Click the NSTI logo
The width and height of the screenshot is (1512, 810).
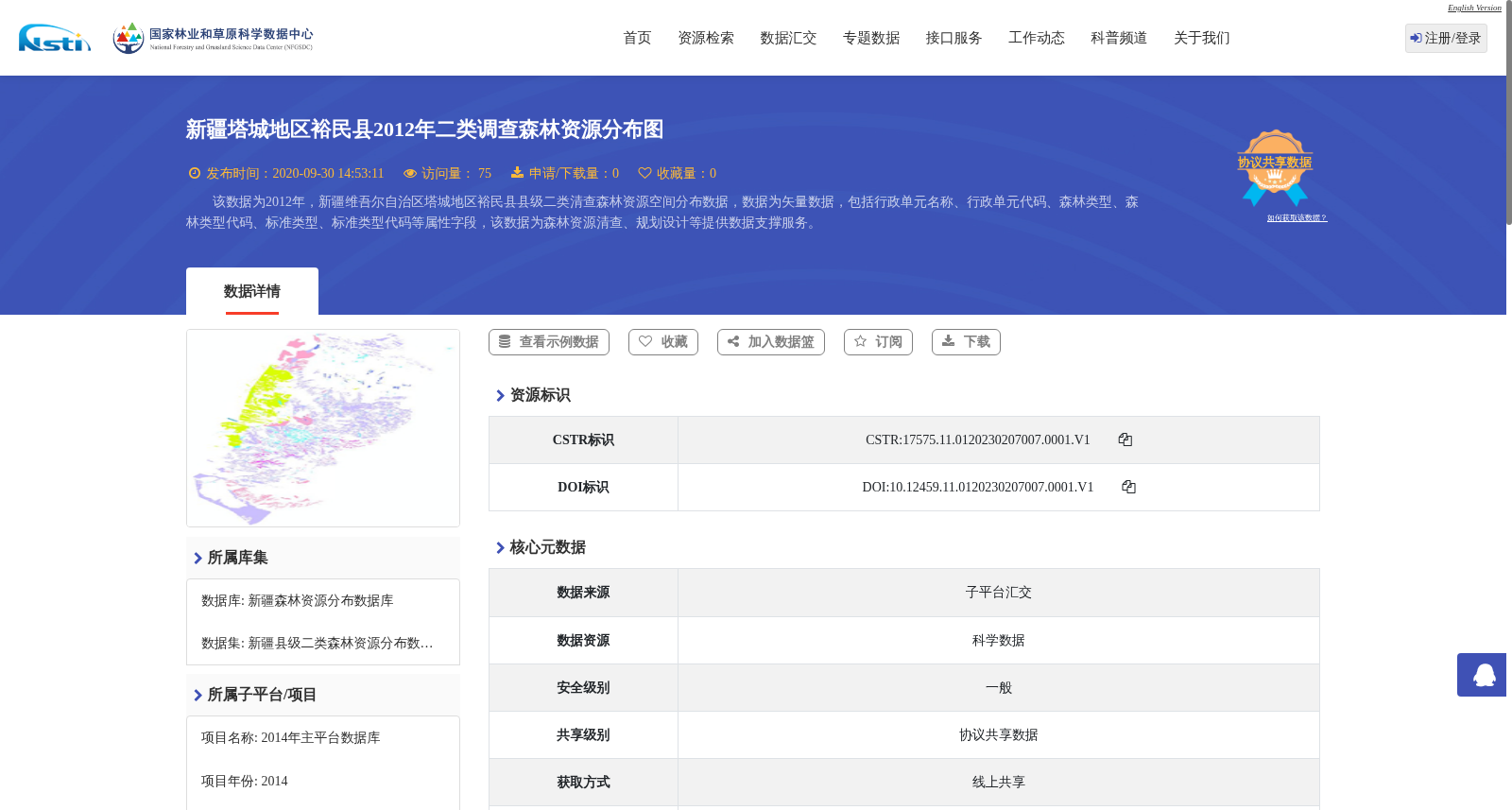point(55,38)
